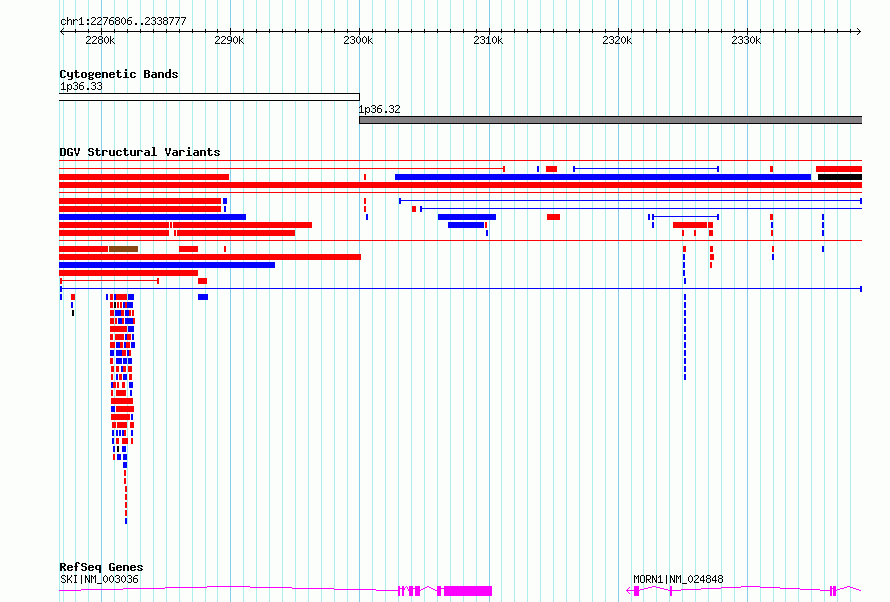Click the thick blue variant spanning 2303k to 2335k
This screenshot has width=890, height=602.
(x=603, y=177)
